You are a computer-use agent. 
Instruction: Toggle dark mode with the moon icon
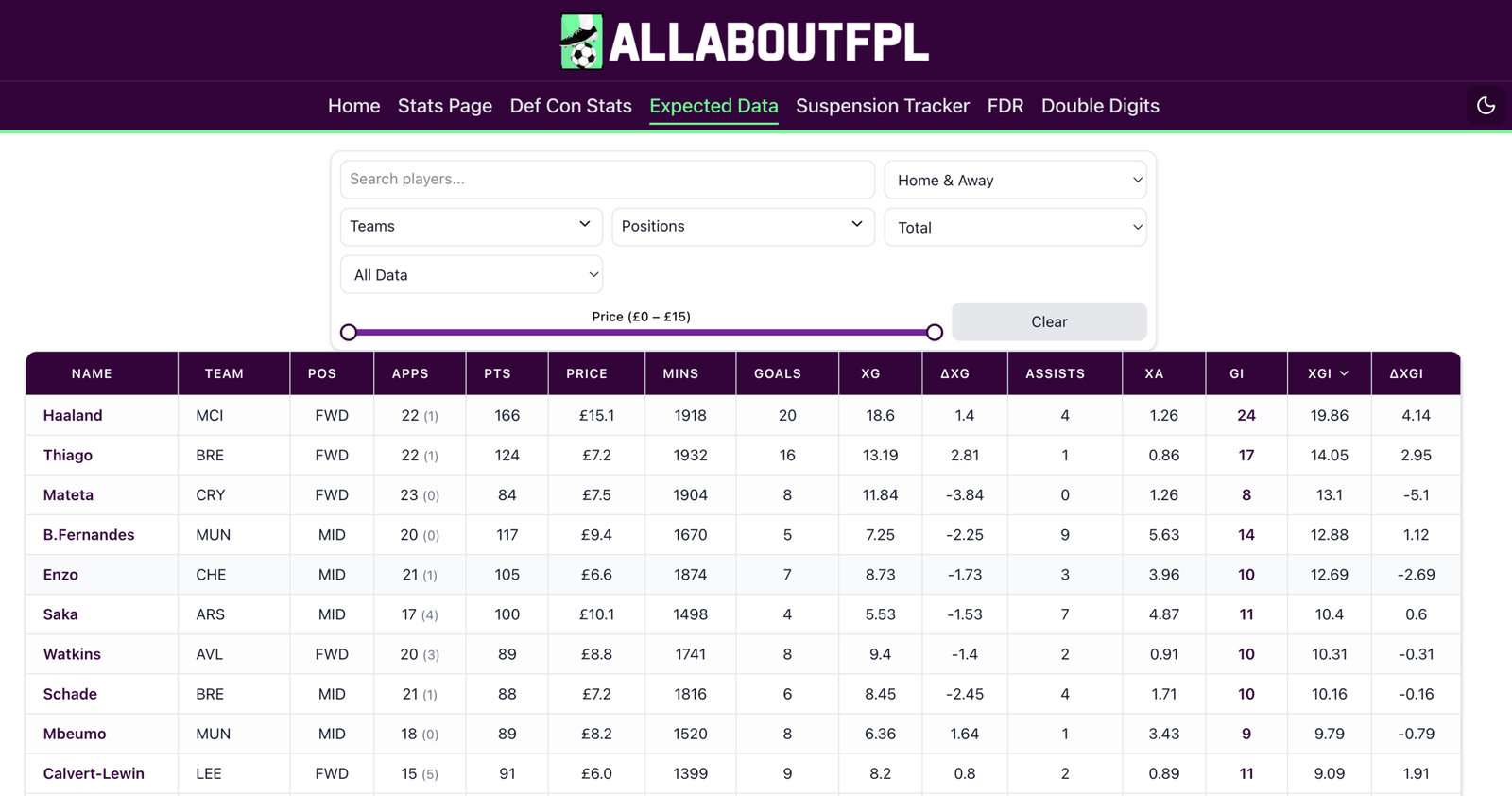tap(1486, 105)
